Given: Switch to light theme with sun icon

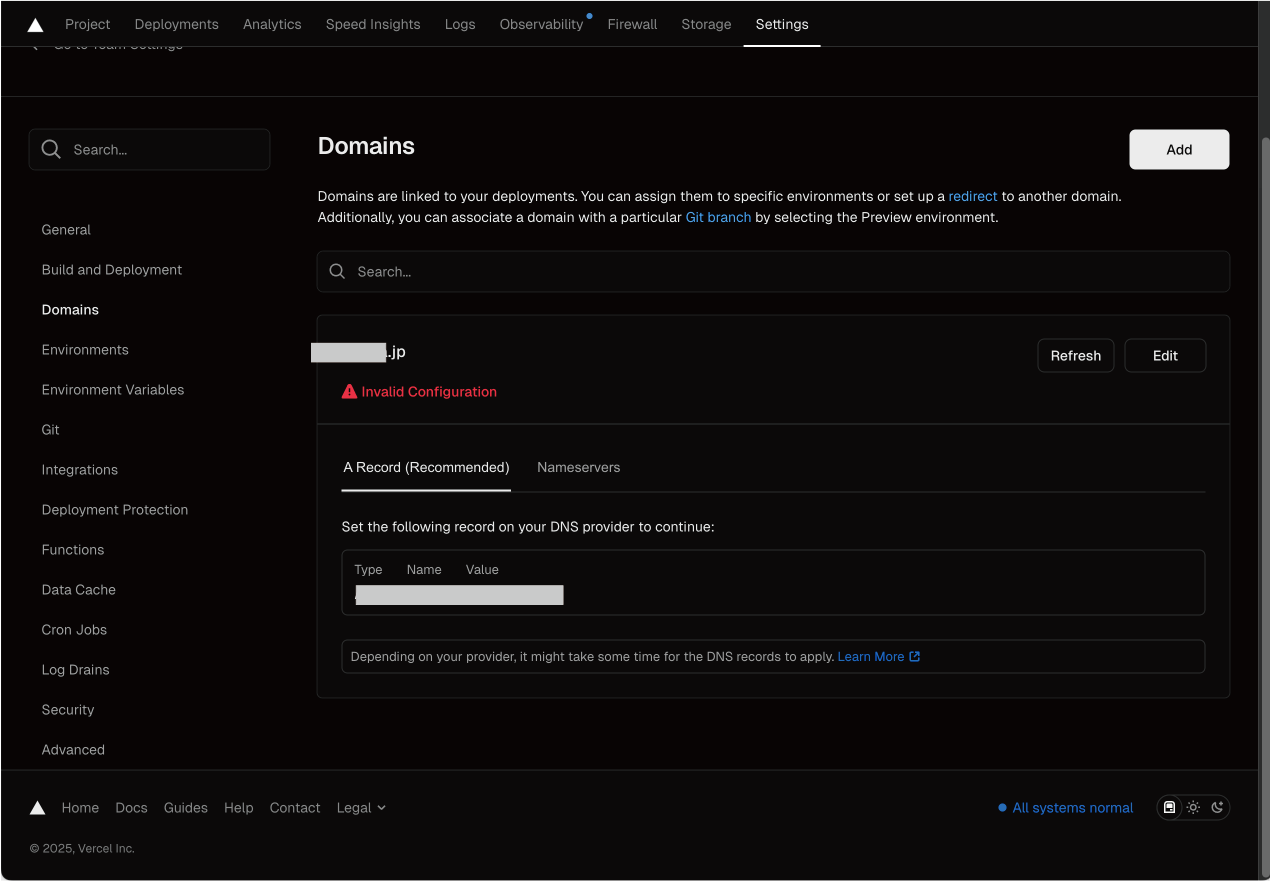Looking at the screenshot, I should (1193, 808).
